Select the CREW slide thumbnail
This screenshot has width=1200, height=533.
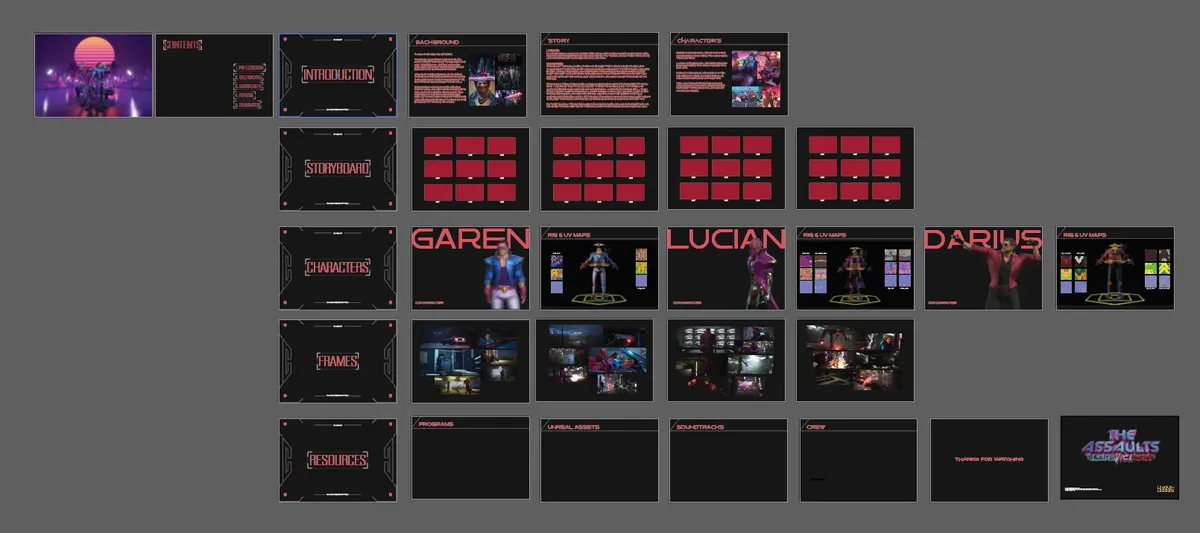858,459
